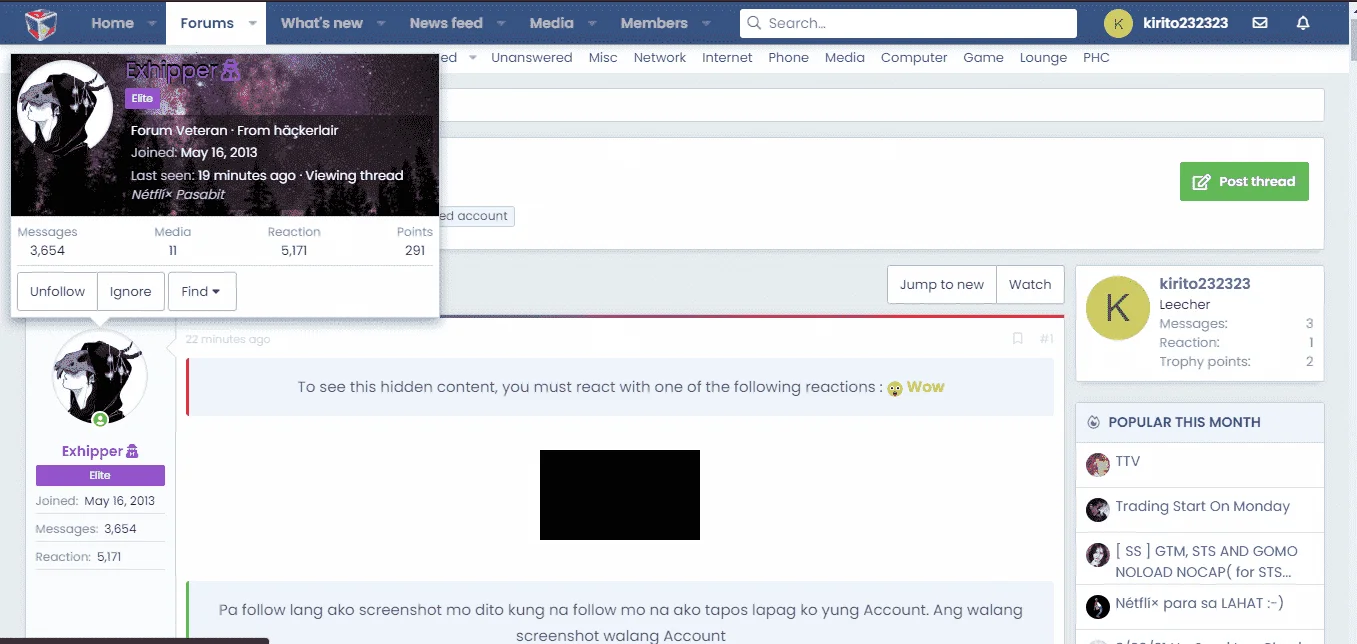
Task: Open kirito232323 profile link in sidebar
Action: click(x=1205, y=284)
